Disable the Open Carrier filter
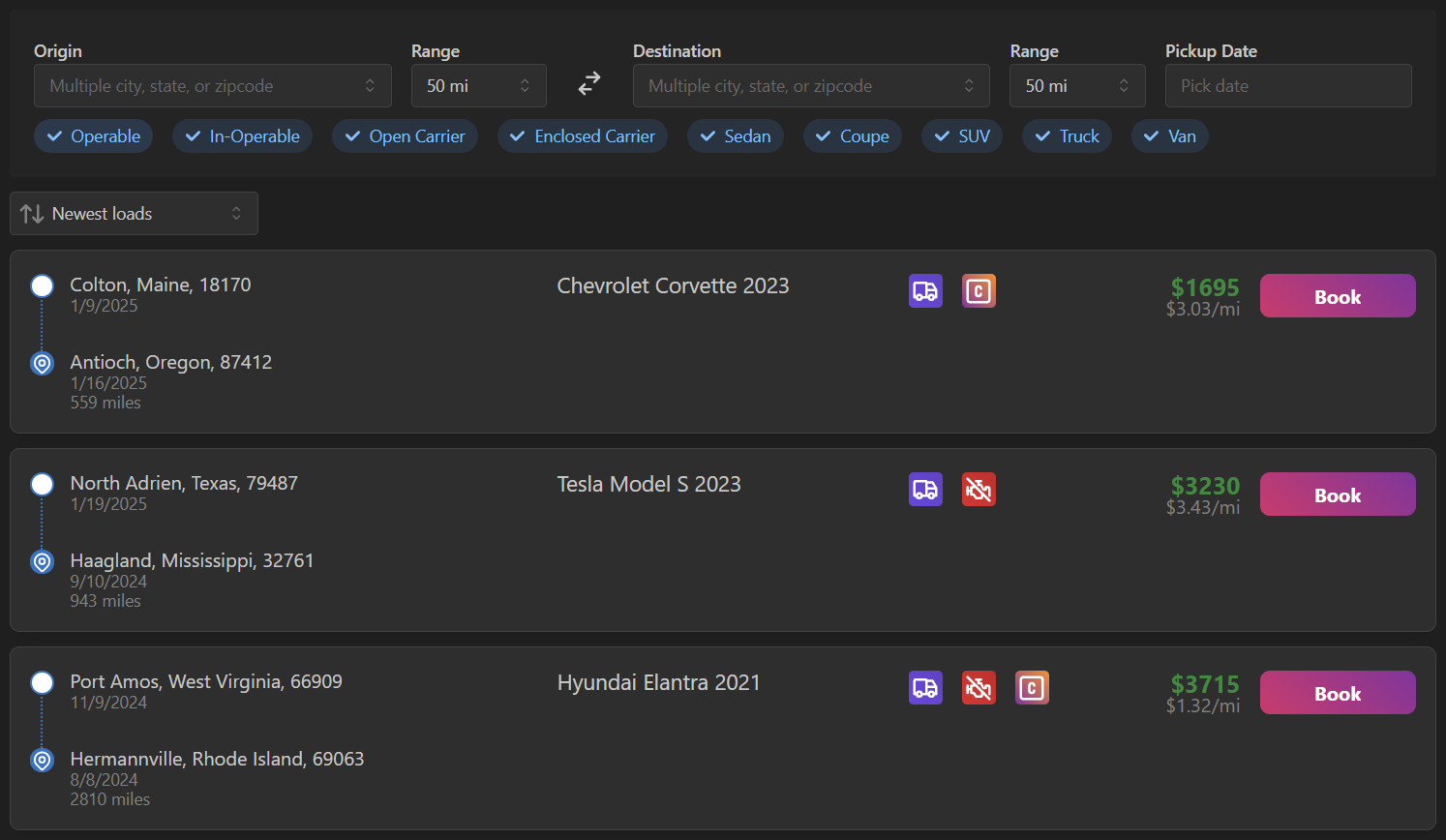Image resolution: width=1446 pixels, height=840 pixels. coord(405,136)
